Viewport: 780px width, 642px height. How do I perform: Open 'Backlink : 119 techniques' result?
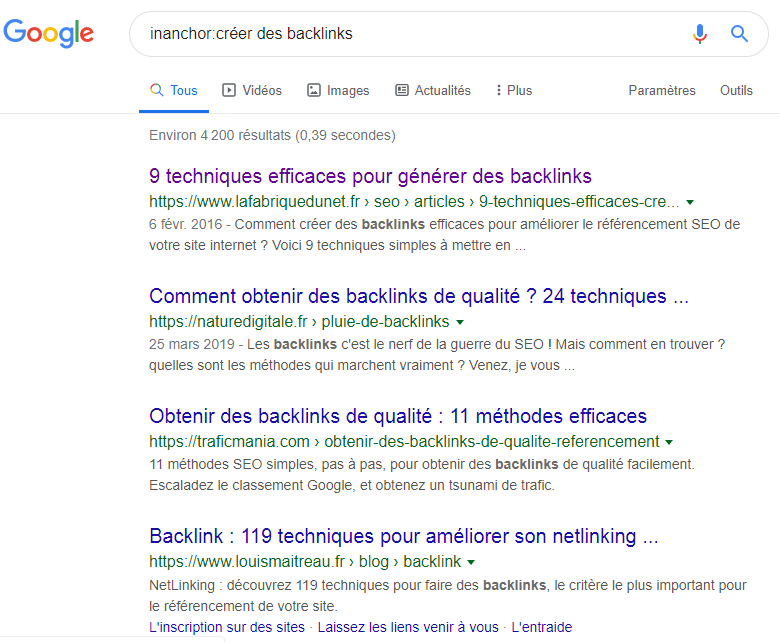coord(403,536)
